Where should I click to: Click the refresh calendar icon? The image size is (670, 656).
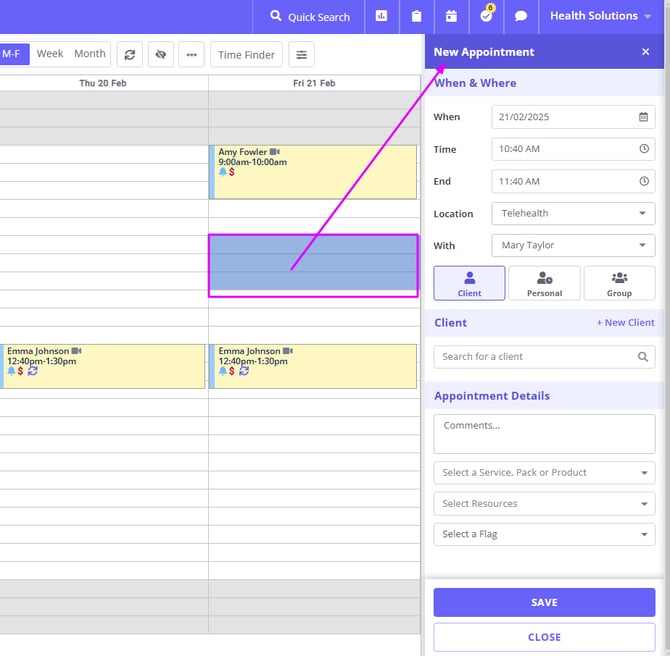[129, 54]
